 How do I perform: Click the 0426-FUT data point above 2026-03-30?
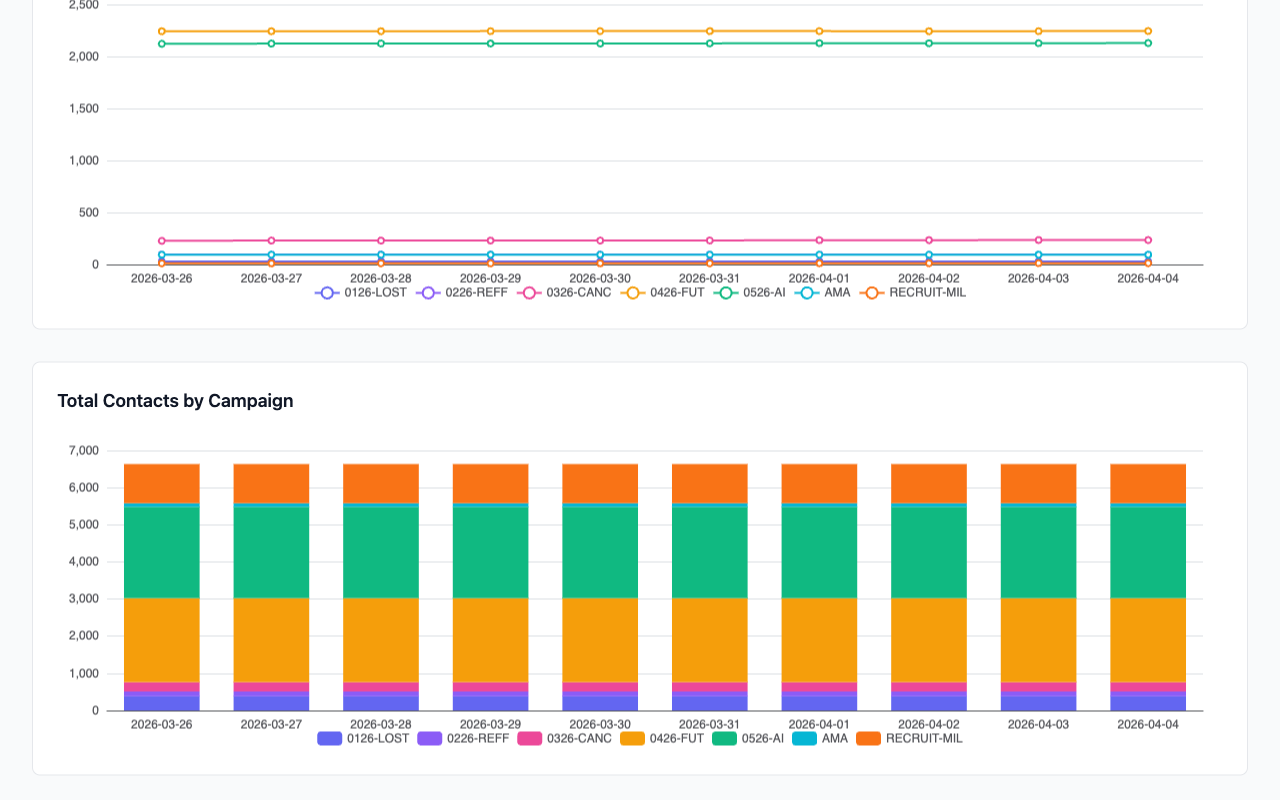point(600,30)
